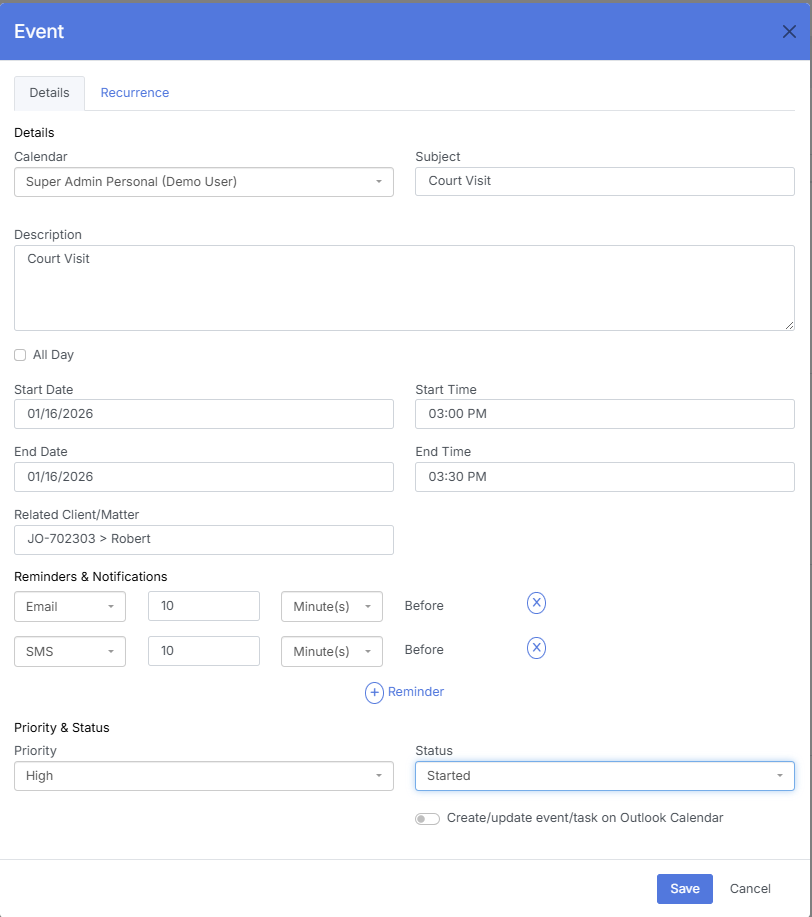Check the All Day checkbox
The image size is (812, 917).
20,355
